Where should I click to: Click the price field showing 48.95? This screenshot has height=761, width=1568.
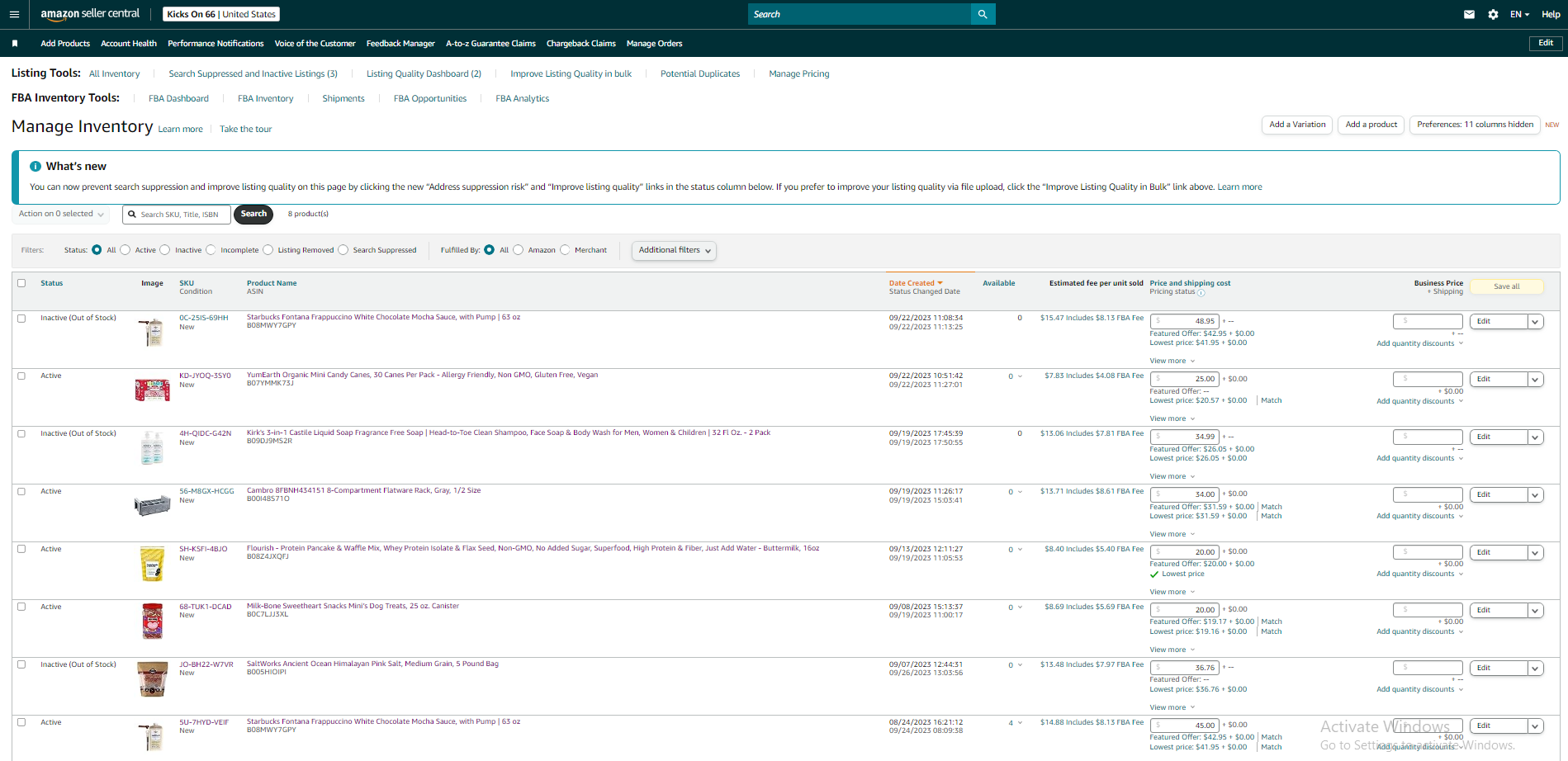click(x=1184, y=321)
